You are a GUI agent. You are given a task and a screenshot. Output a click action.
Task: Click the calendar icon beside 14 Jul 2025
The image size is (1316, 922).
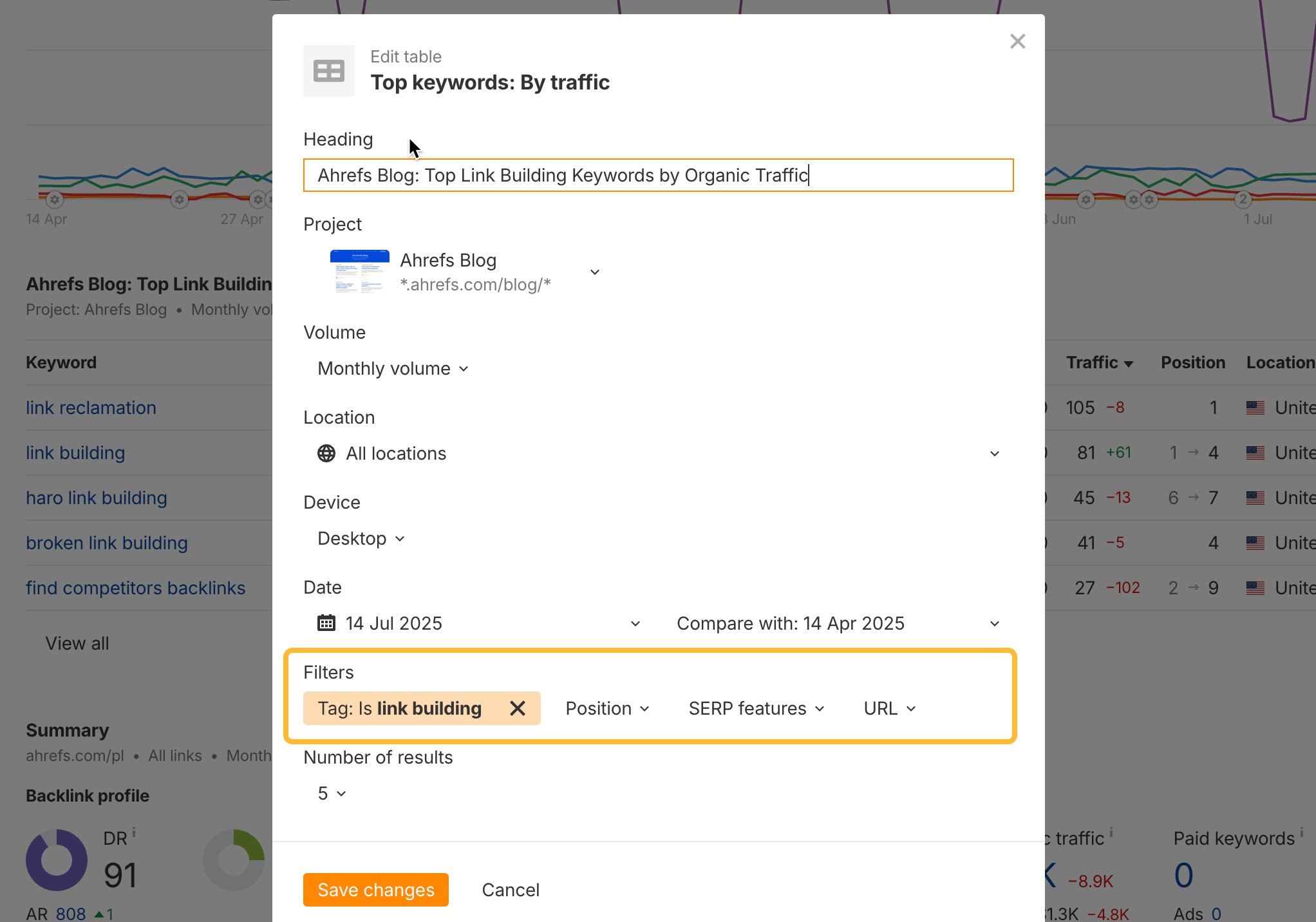click(326, 623)
